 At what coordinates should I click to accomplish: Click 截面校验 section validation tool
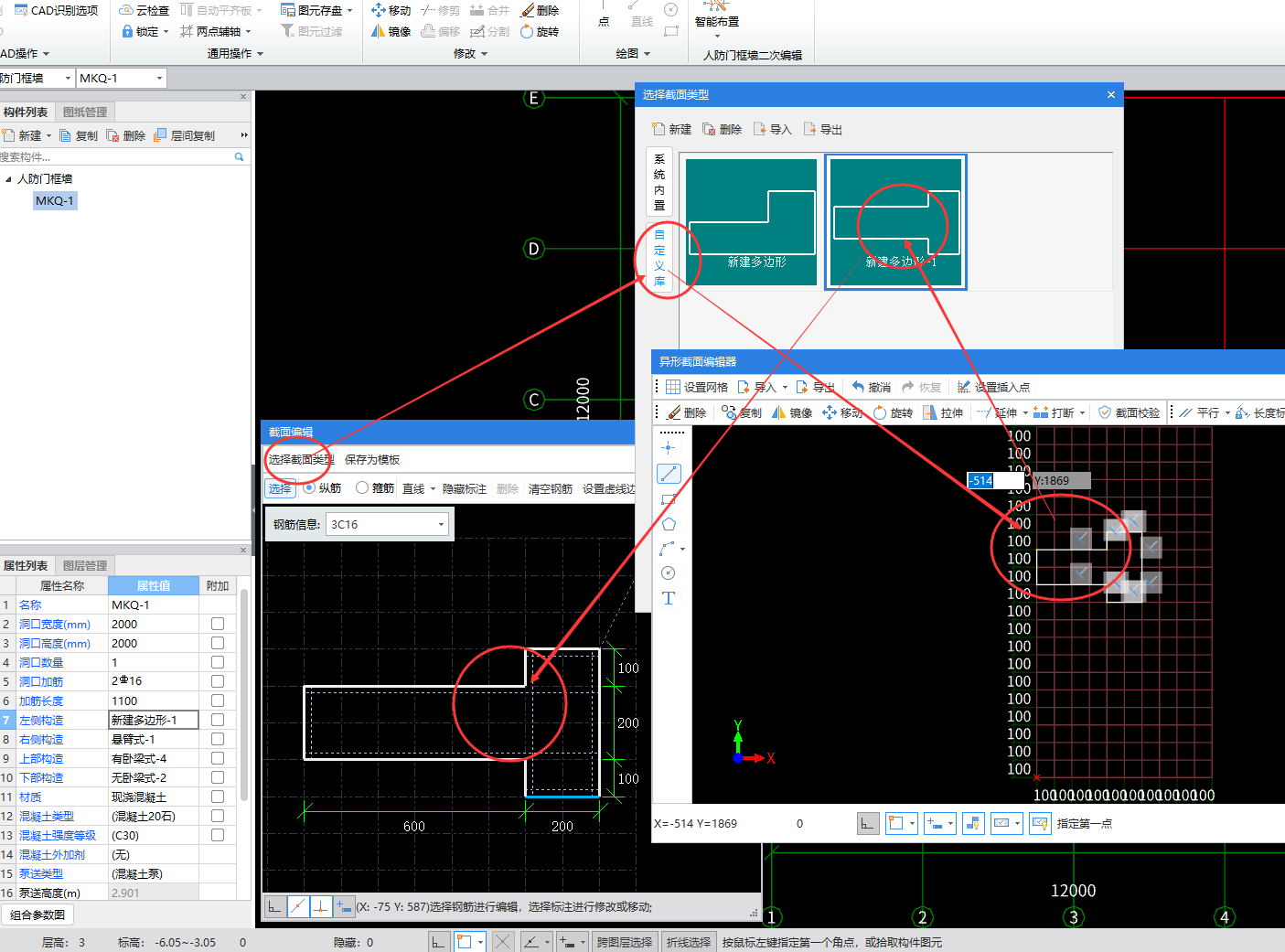pyautogui.click(x=1129, y=412)
